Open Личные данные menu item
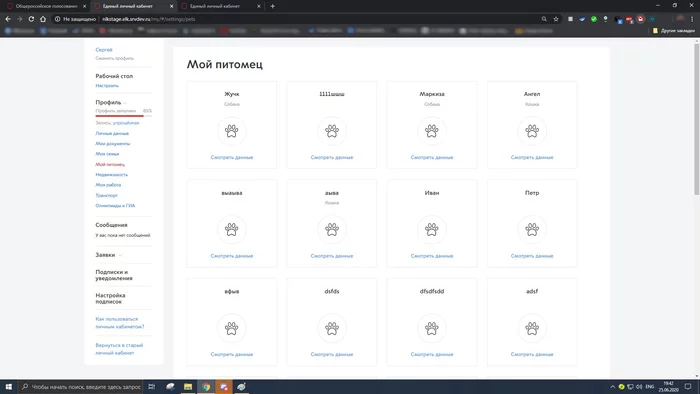The height and width of the screenshot is (394, 700). click(112, 133)
